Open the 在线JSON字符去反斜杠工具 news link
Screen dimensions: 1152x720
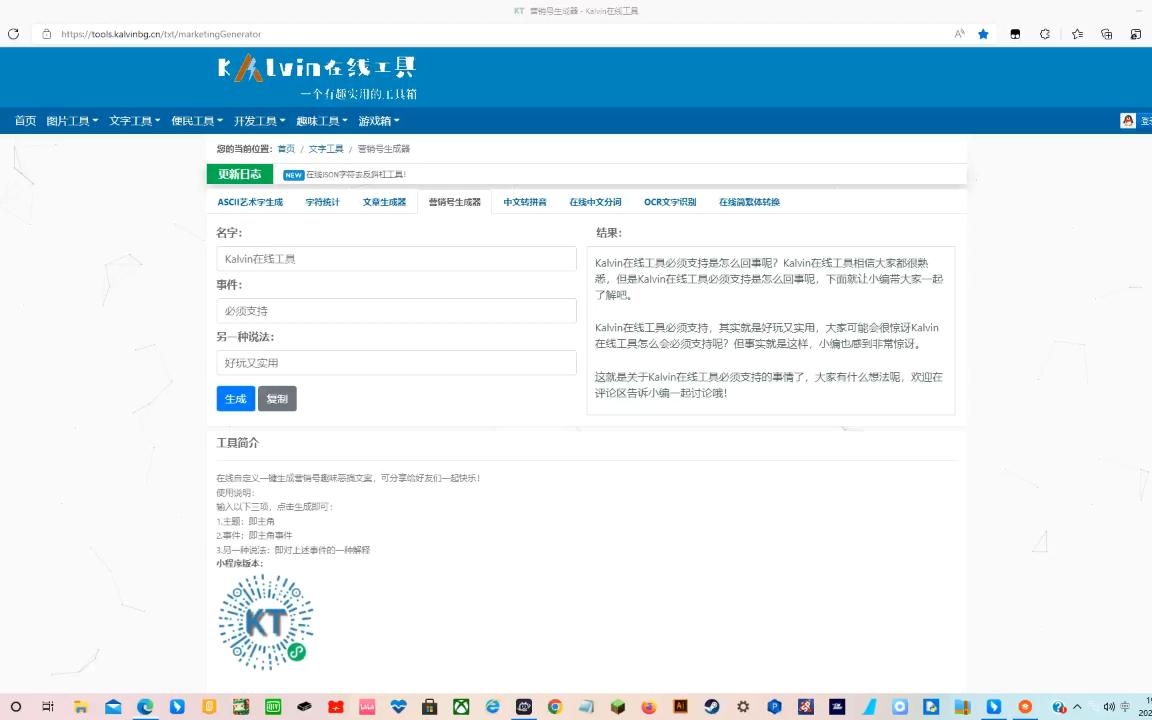coord(356,175)
